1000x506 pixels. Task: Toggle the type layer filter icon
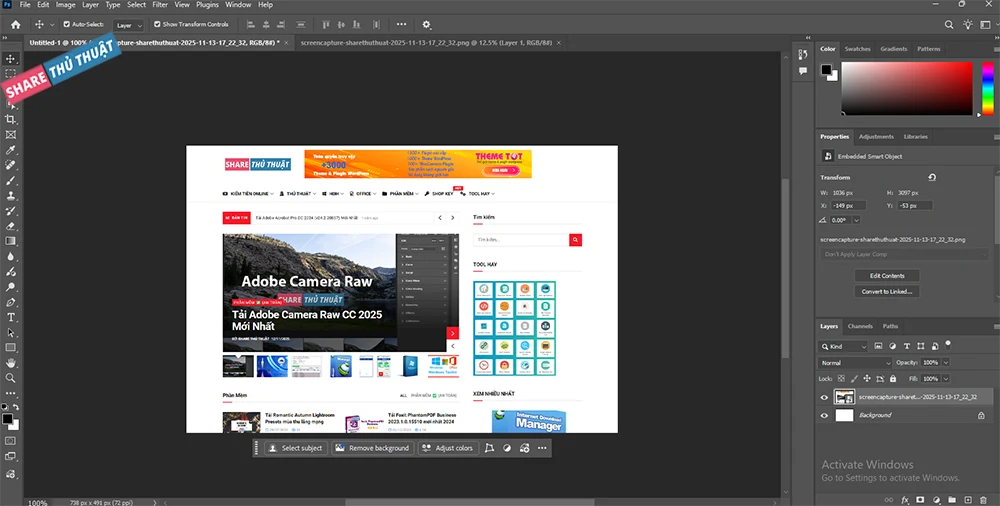[907, 346]
